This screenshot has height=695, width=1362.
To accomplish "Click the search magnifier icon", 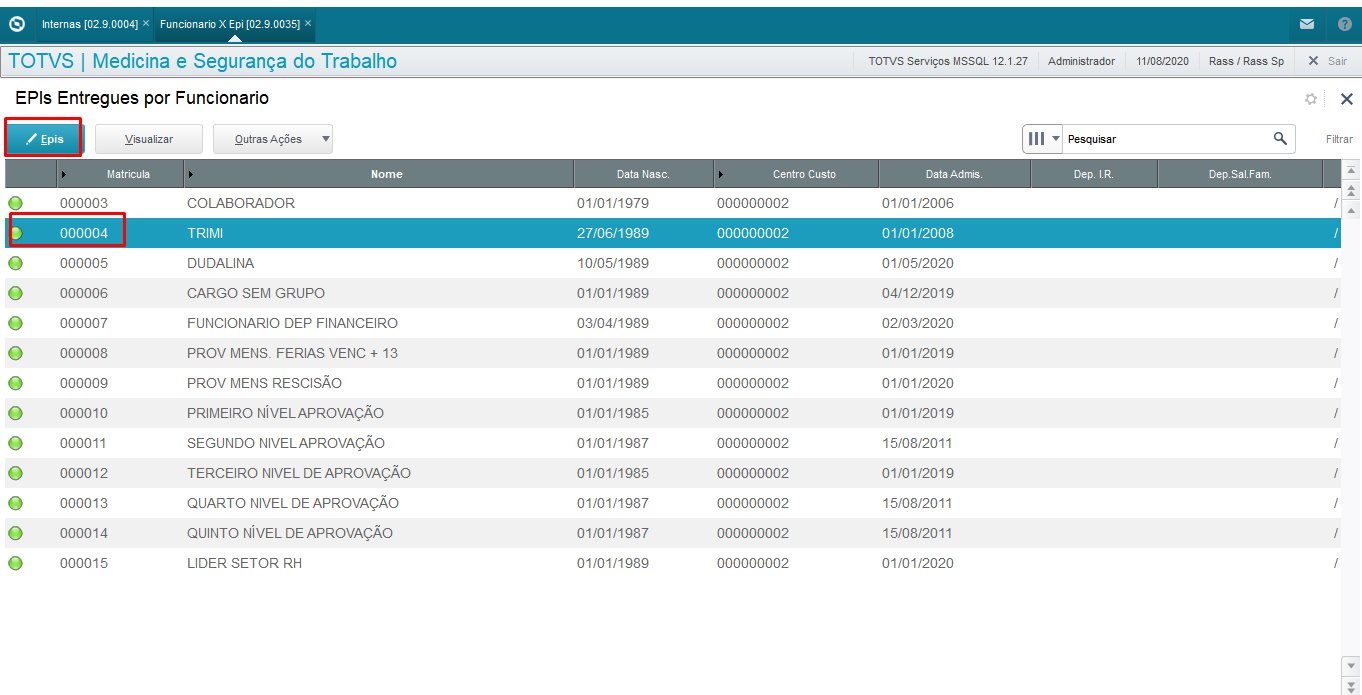I will [x=1280, y=138].
